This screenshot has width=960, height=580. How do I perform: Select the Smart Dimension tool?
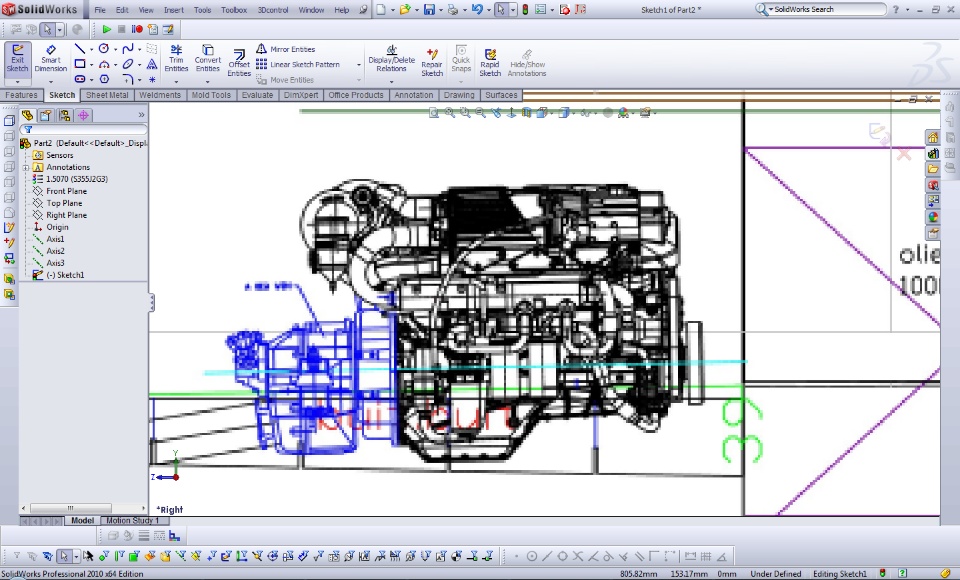[x=50, y=58]
